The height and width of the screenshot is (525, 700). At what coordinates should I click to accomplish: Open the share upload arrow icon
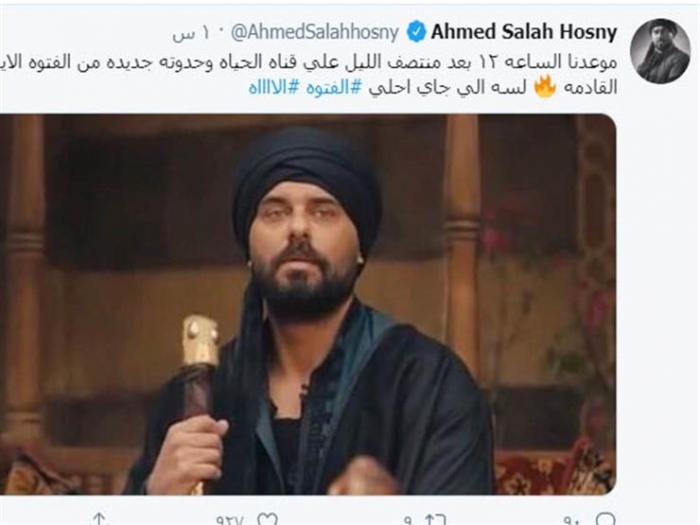point(99,520)
